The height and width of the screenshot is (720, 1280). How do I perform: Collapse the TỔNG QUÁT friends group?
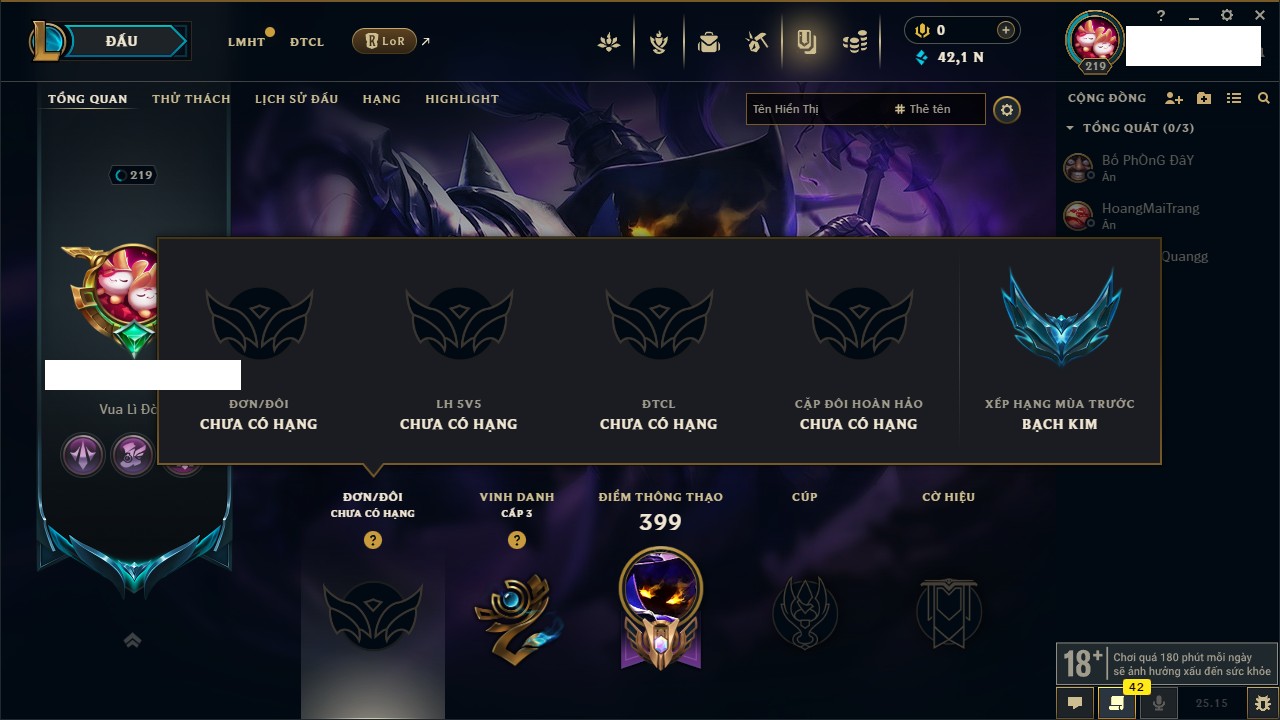[x=1130, y=128]
